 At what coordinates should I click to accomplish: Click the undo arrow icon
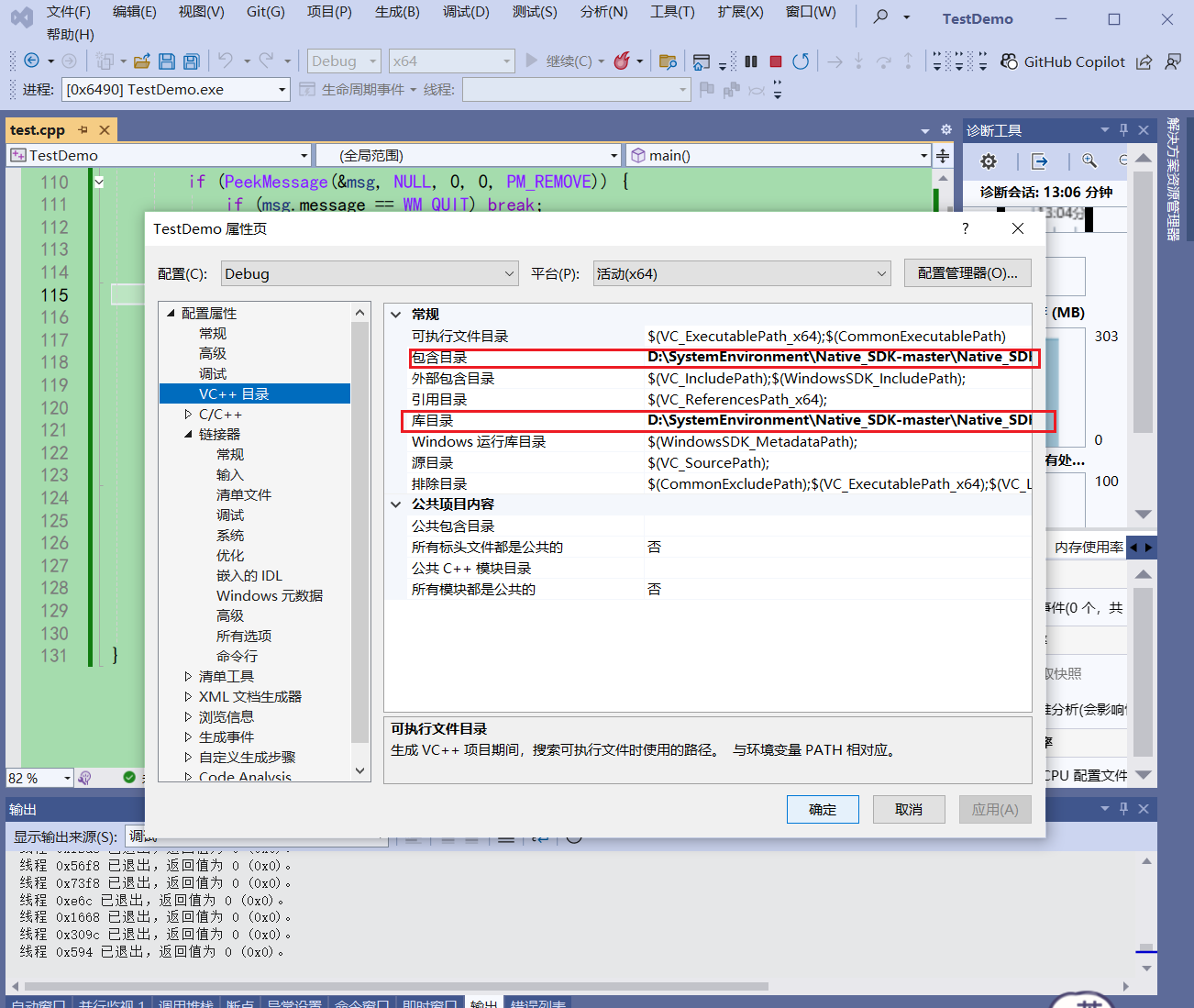[x=226, y=61]
